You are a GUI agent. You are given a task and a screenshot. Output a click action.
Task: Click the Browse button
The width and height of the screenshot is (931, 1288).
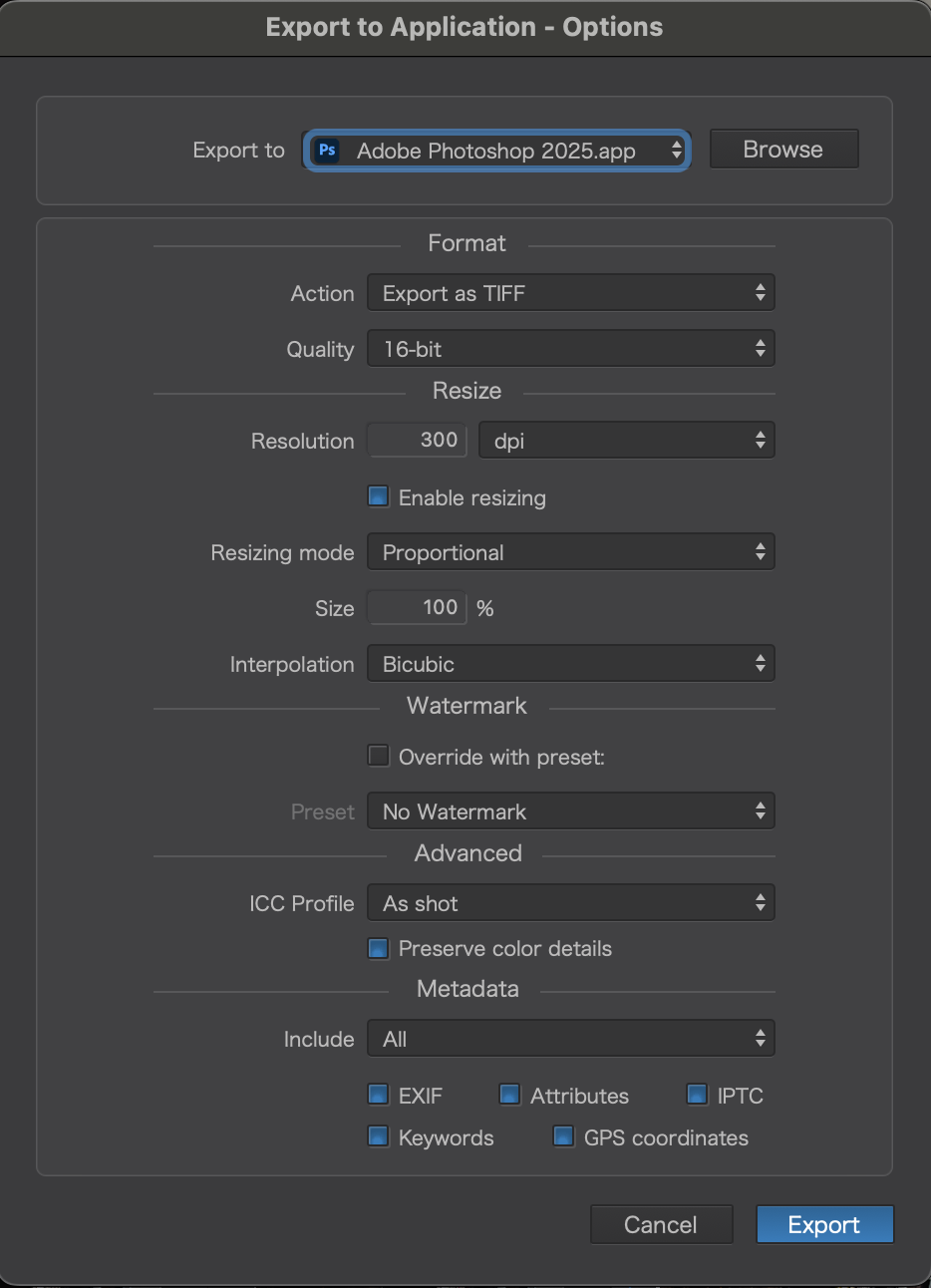click(x=783, y=149)
